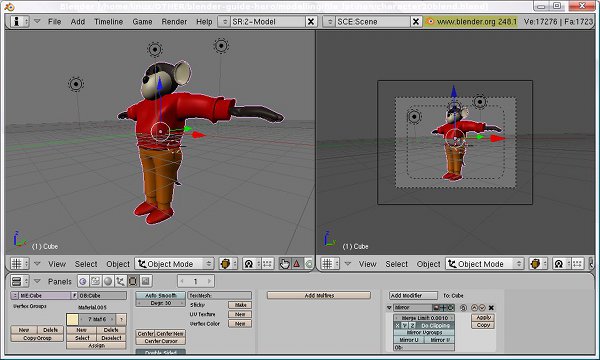
Task: Delete the SR:2-Model screen with X
Action: click(311, 22)
